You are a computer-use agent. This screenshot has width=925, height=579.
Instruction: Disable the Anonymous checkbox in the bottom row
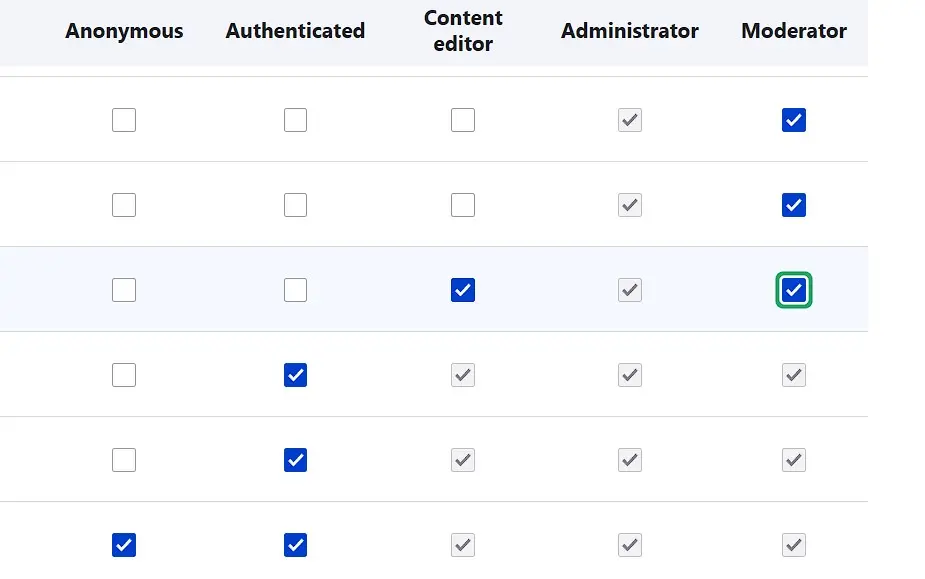tap(124, 545)
